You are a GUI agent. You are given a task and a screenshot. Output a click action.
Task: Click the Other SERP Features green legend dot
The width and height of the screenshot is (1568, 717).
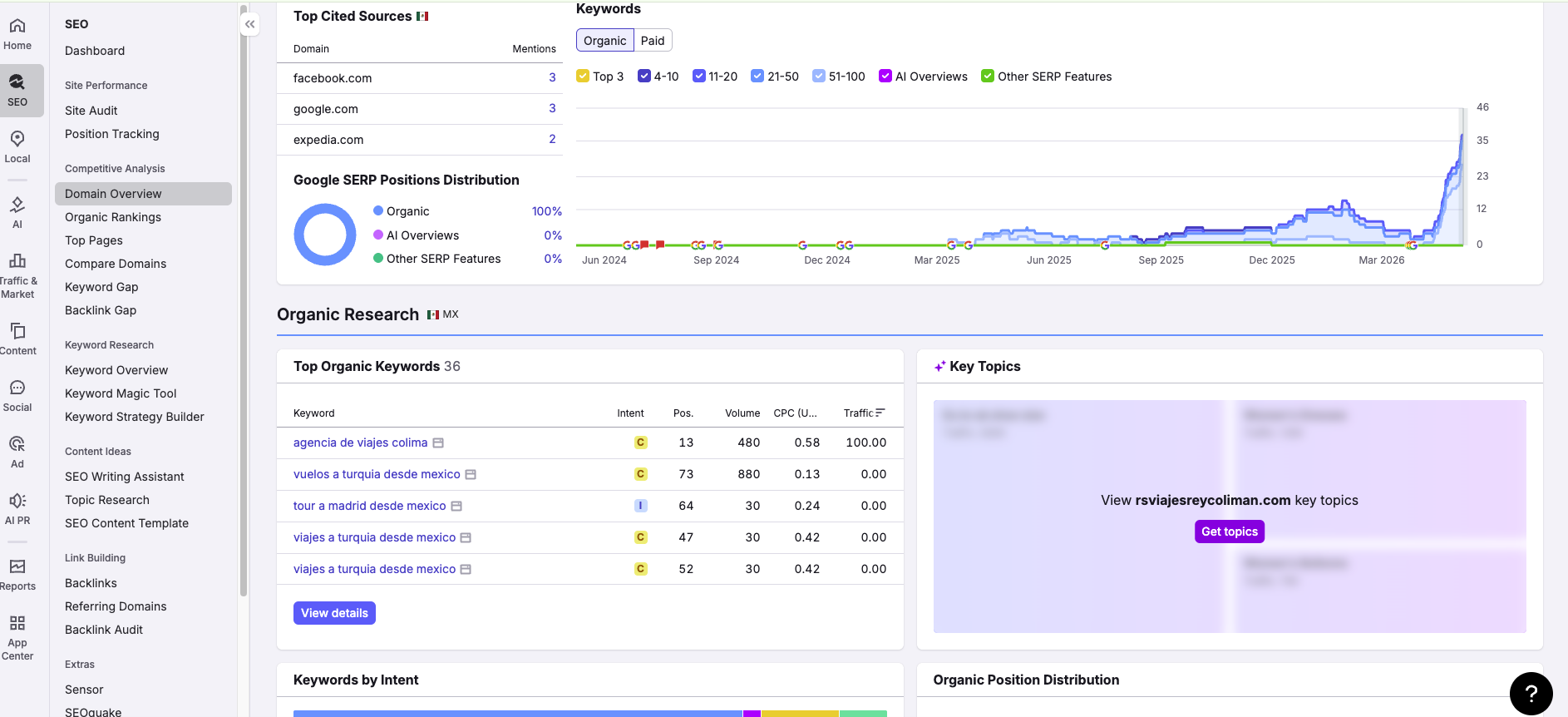pos(378,258)
